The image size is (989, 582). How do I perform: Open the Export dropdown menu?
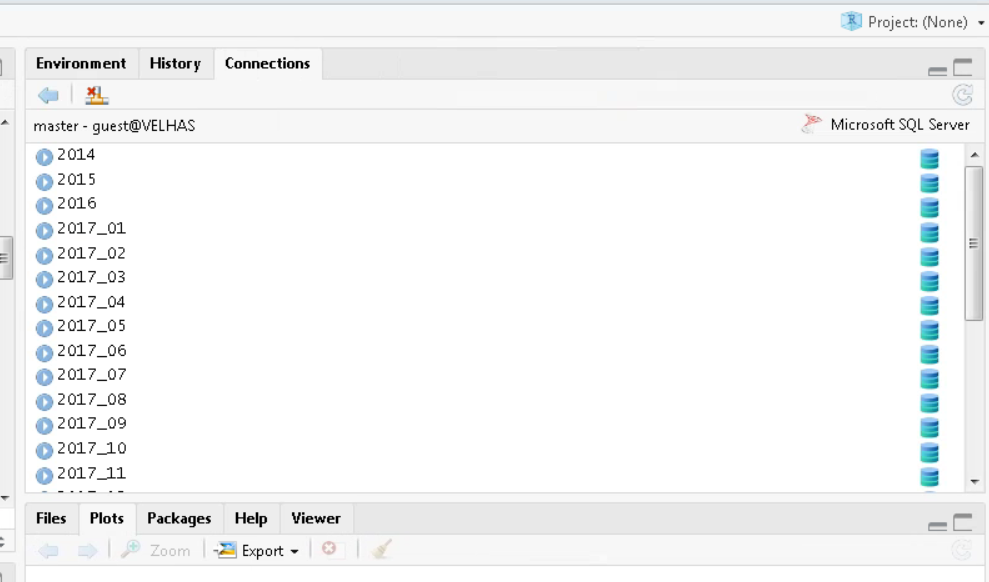258,550
